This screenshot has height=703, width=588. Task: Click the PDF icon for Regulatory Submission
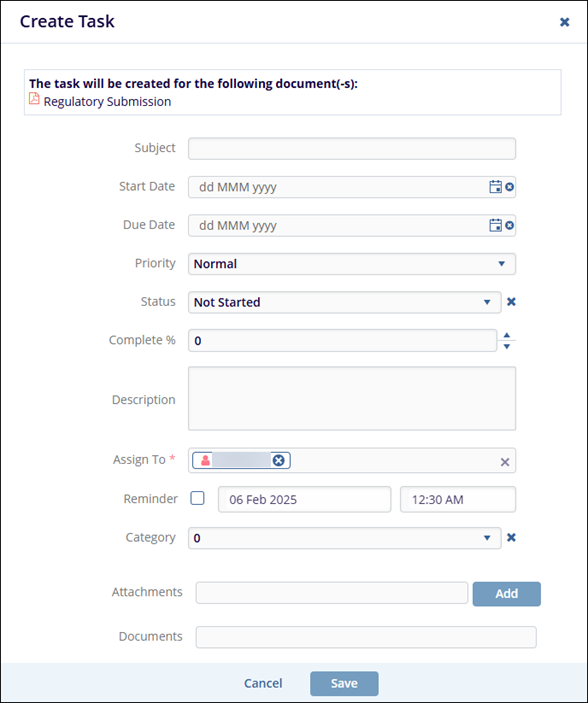34,99
